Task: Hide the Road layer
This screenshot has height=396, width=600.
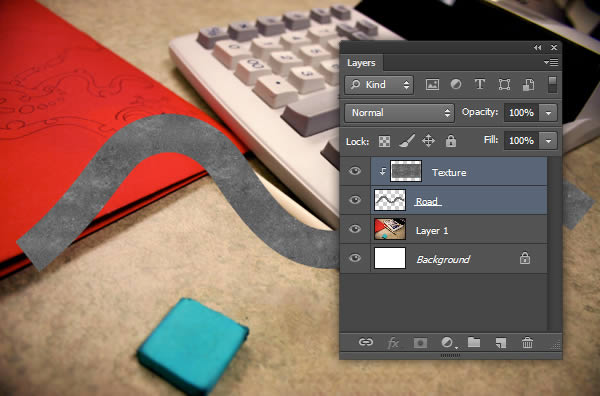Action: [x=355, y=200]
